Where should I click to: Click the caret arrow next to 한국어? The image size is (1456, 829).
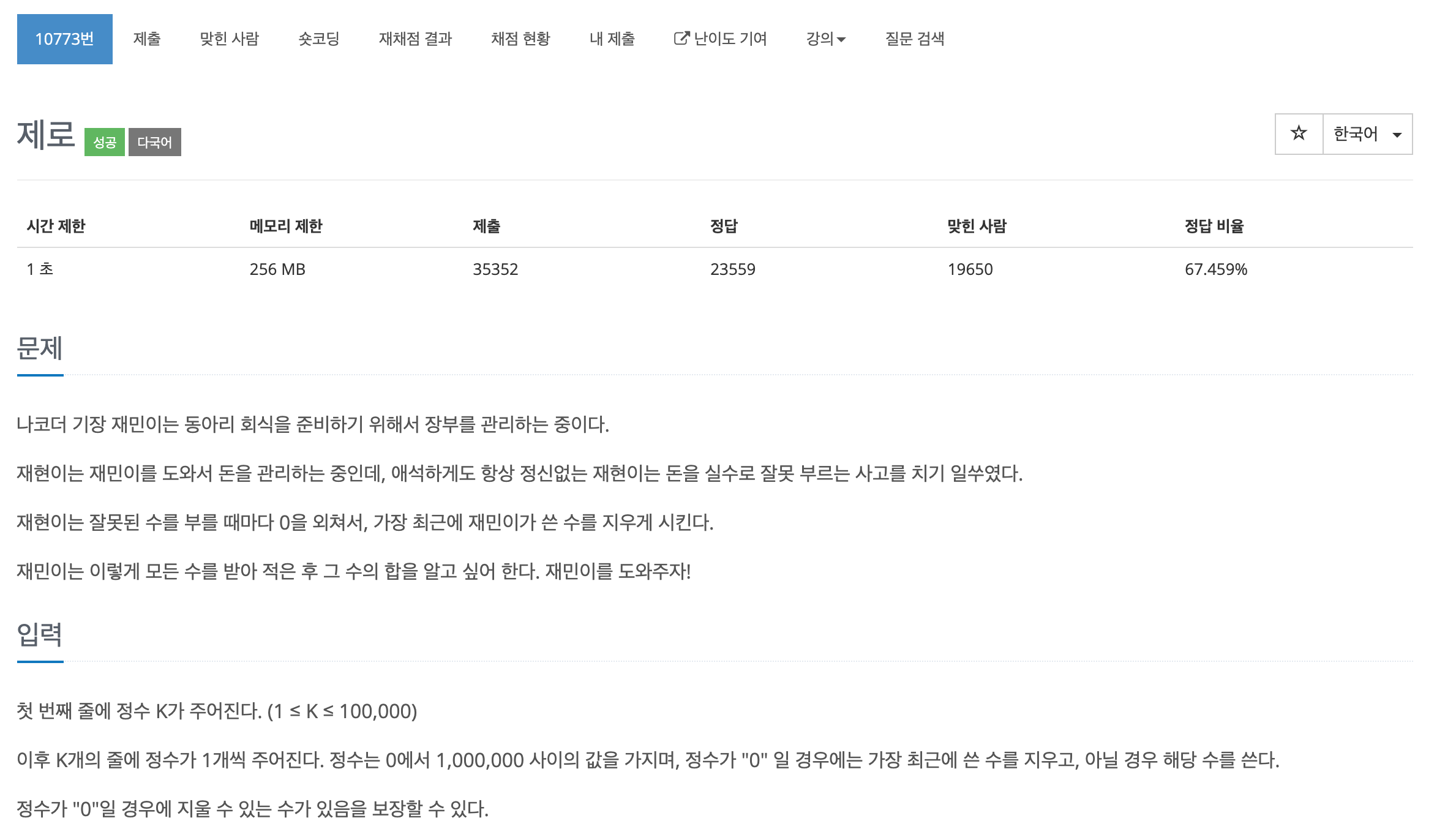(x=1397, y=135)
